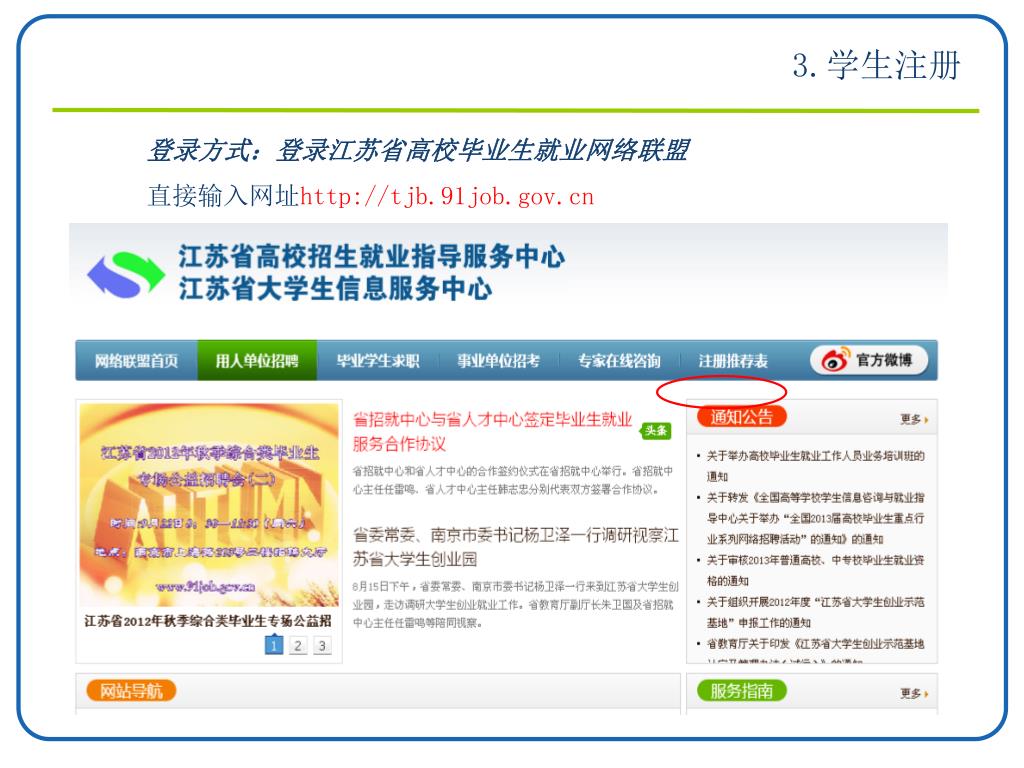The width and height of the screenshot is (1024, 768).
Task: Click summary text 省招就中心和省人才中心的合作签约仪式
Action: [513, 480]
